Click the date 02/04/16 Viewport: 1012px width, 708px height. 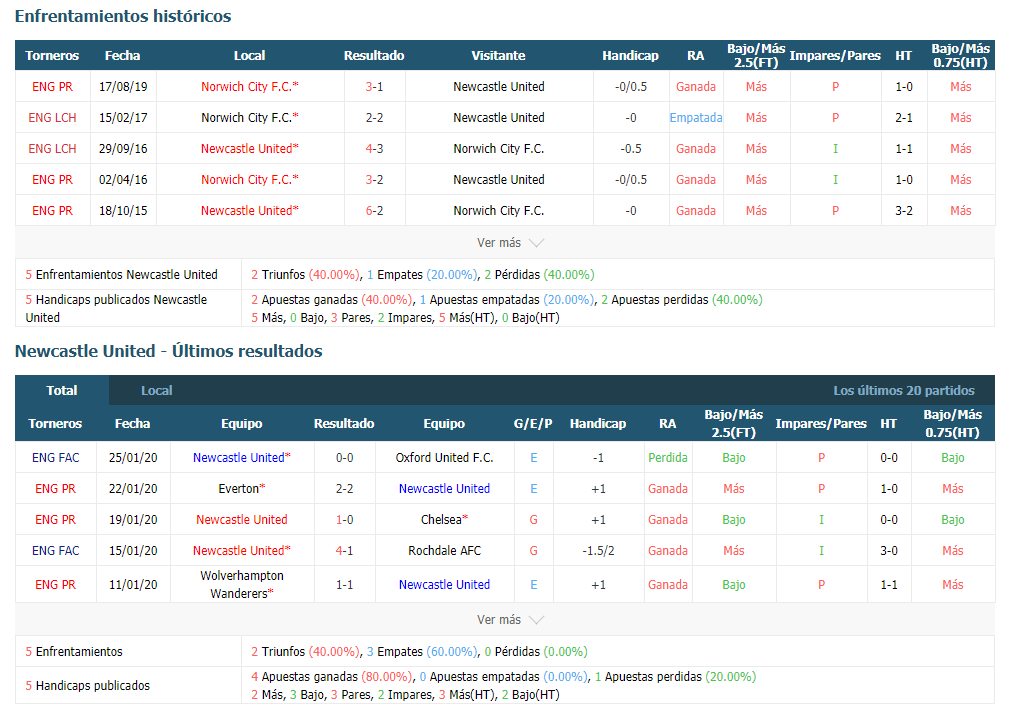pyautogui.click(x=123, y=179)
